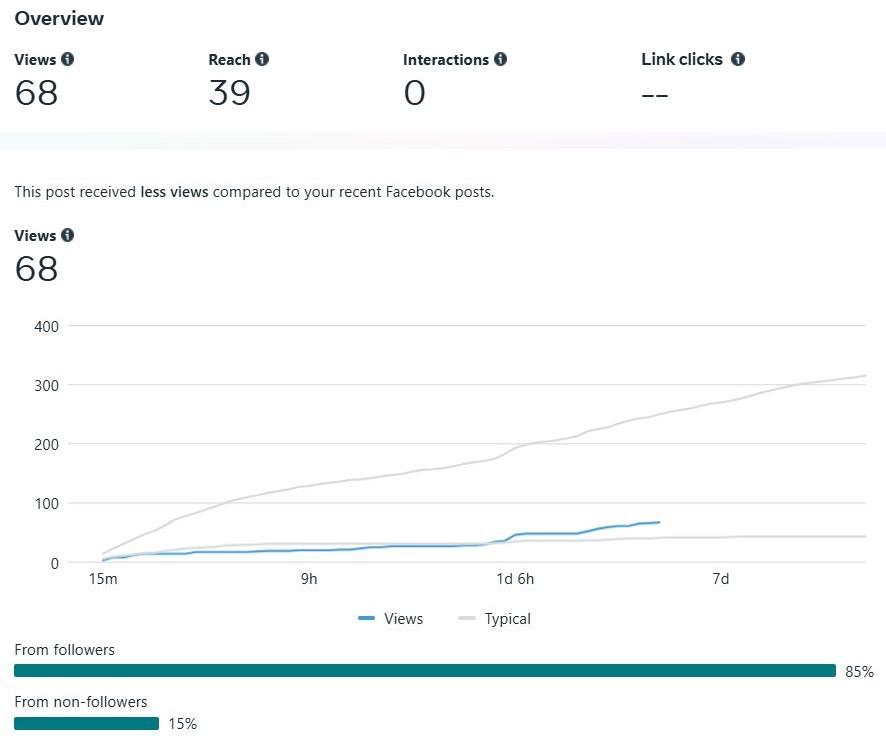
Task: Click the 9h time axis label
Action: (309, 579)
